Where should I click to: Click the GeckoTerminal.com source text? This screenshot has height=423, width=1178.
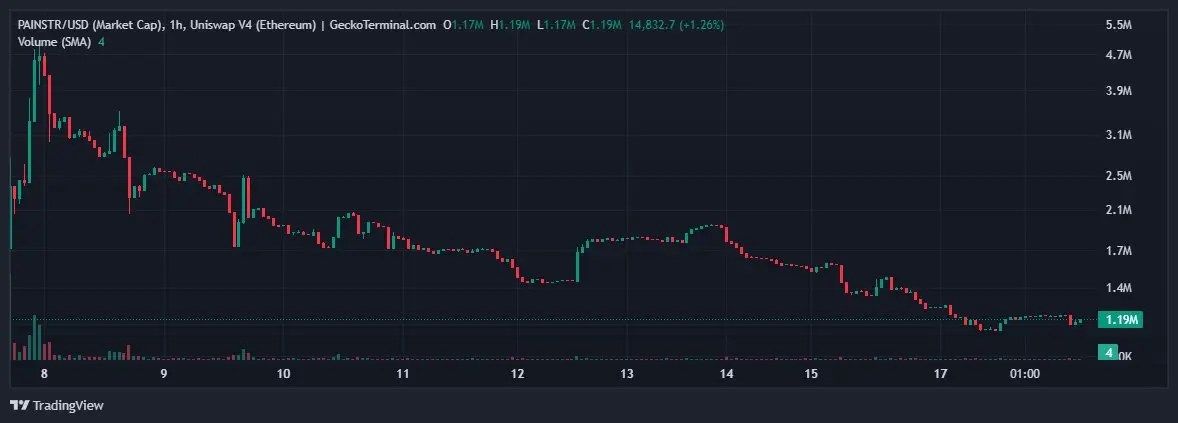[382, 25]
